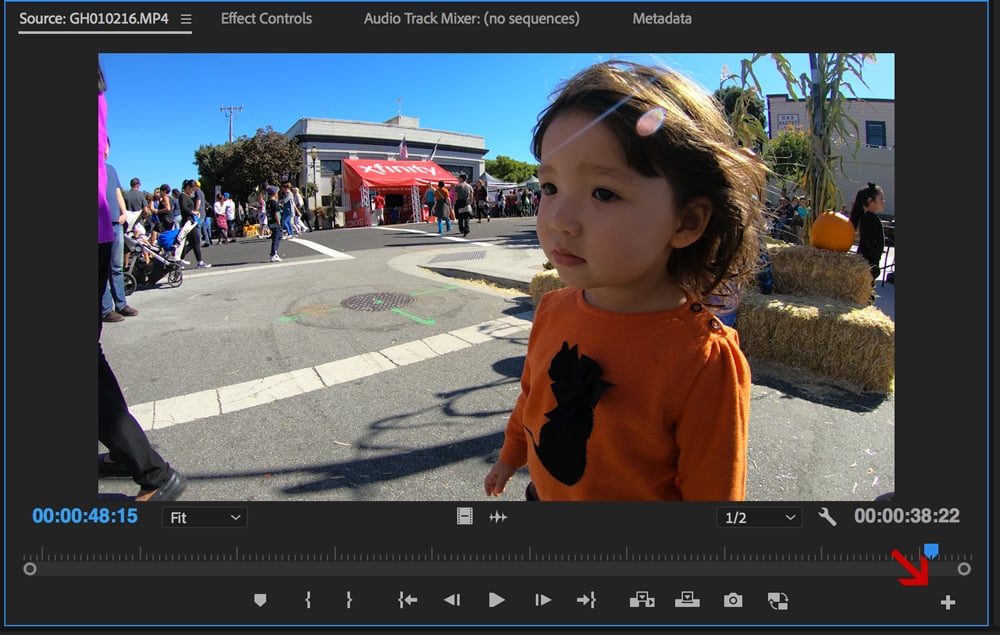The image size is (1000, 635).
Task: Click the Overwrite icon
Action: coord(687,599)
